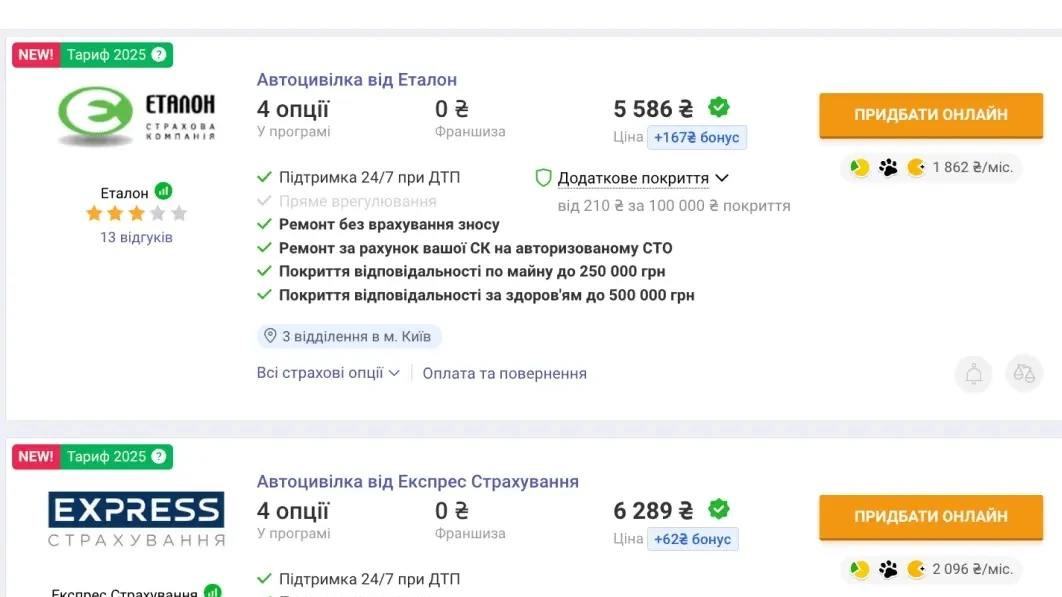Open the 13 відгуків reviews link
Screen dimensions: 1062x597
[136, 237]
